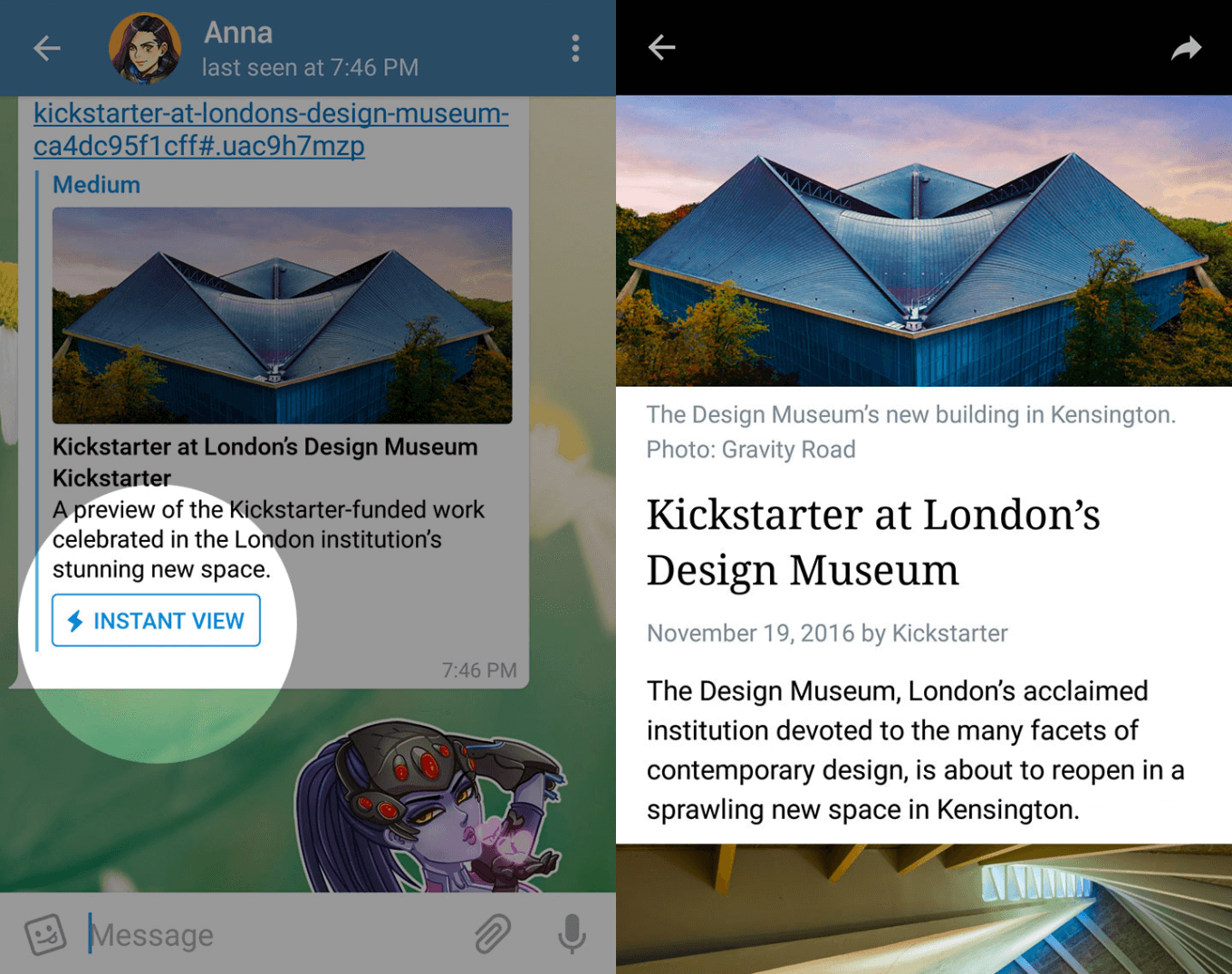Viewport: 1232px width, 974px height.
Task: Tap the back arrow in the article viewer
Action: pos(662,47)
